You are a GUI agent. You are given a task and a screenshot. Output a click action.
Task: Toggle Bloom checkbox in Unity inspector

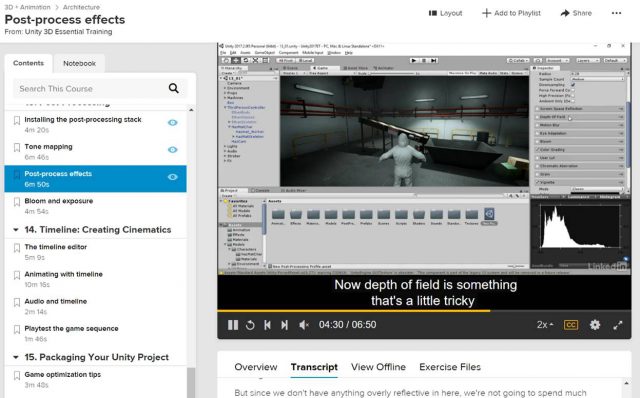pyautogui.click(x=538, y=142)
